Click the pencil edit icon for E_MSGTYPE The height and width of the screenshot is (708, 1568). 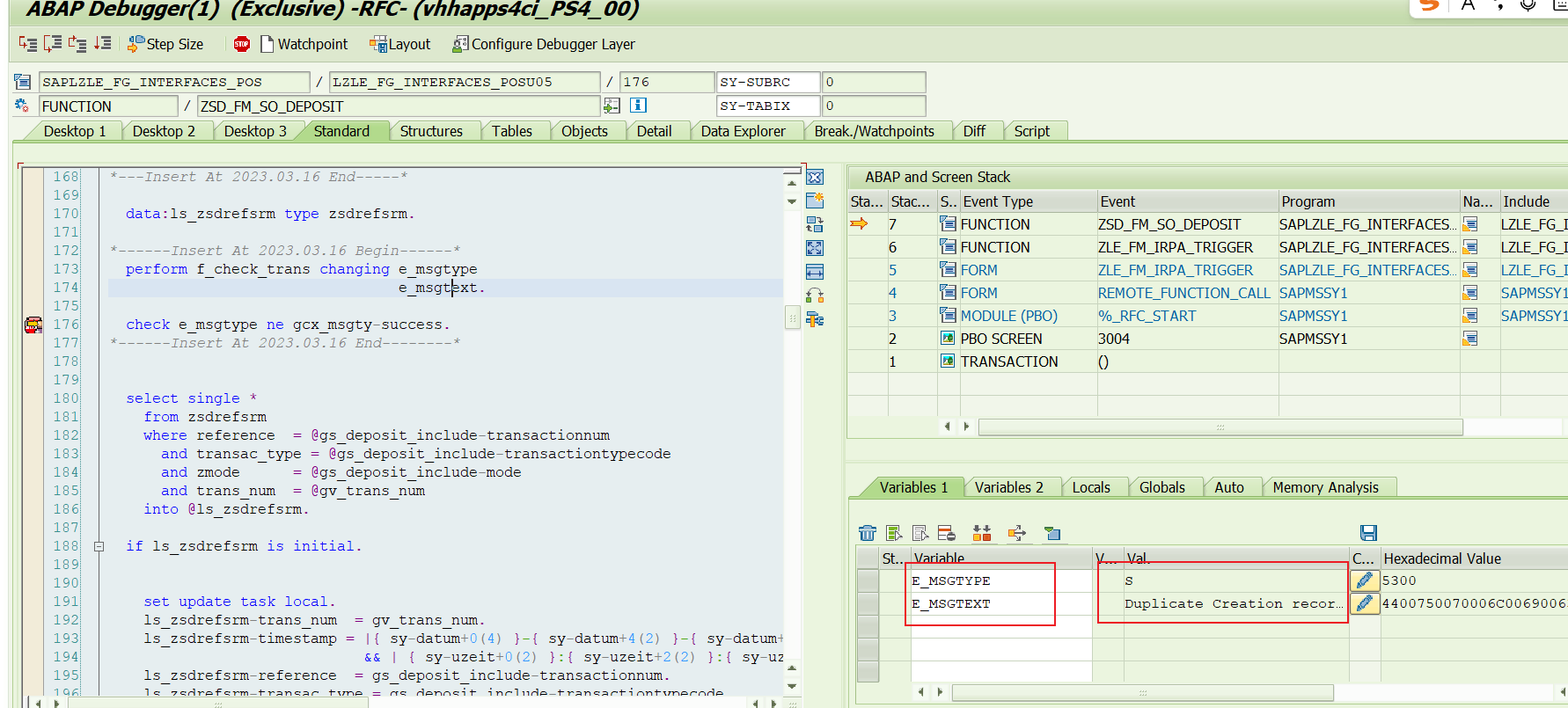[1365, 580]
